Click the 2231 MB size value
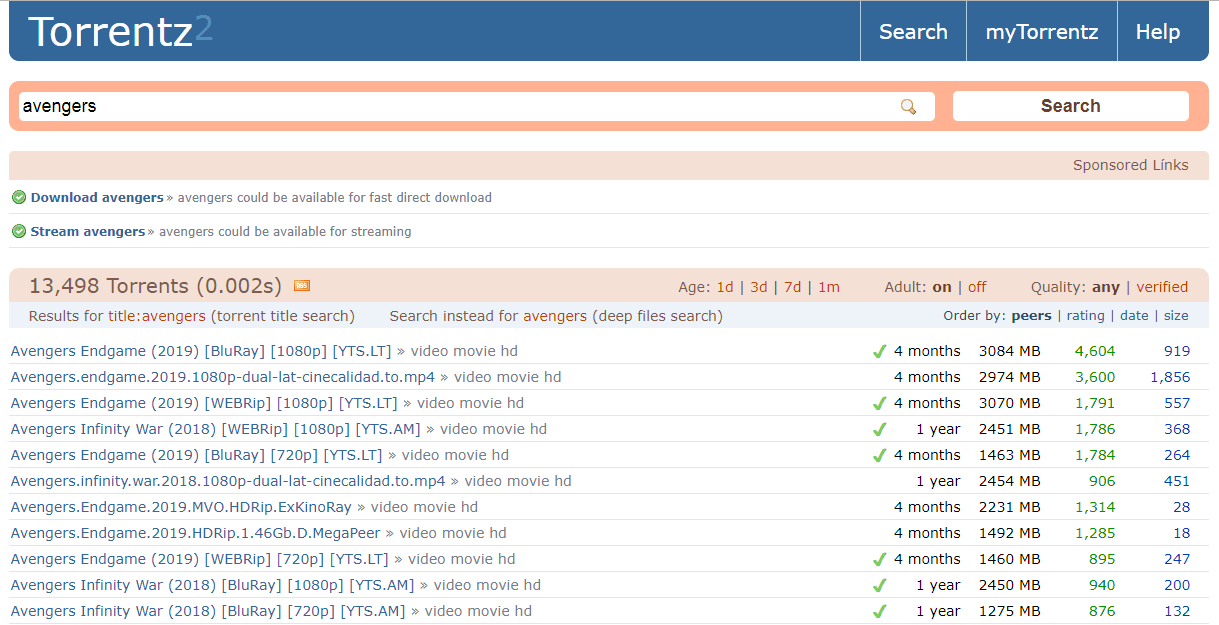 1009,507
